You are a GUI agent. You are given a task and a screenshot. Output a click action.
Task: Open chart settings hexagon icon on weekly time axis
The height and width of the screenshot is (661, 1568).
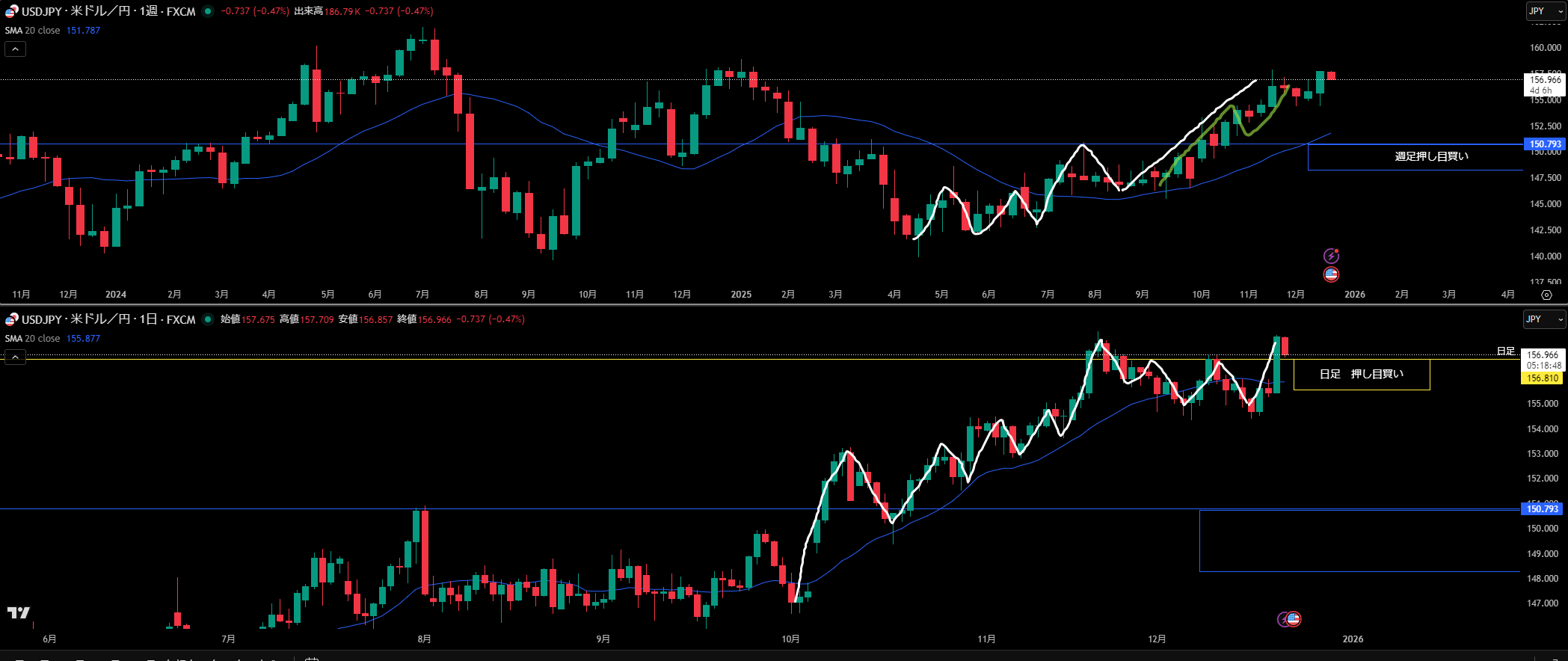click(x=1546, y=295)
